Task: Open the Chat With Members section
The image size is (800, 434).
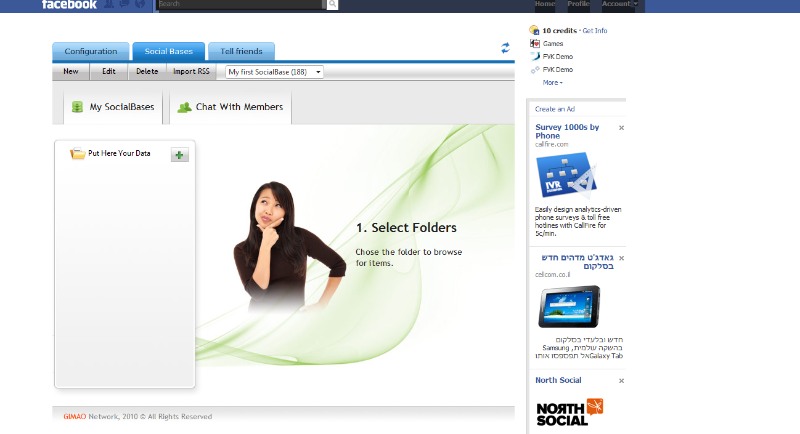Action: 230,107
